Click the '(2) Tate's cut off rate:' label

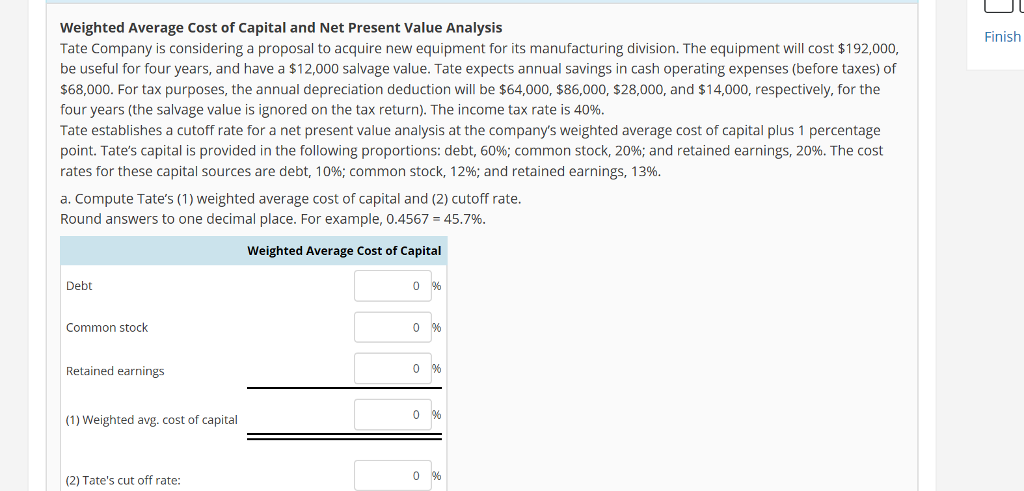pyautogui.click(x=123, y=481)
